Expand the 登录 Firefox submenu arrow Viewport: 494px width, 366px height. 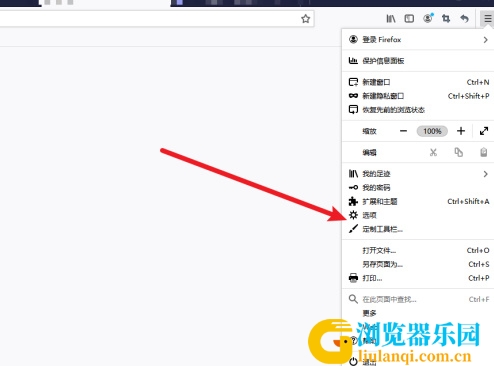pyautogui.click(x=485, y=40)
